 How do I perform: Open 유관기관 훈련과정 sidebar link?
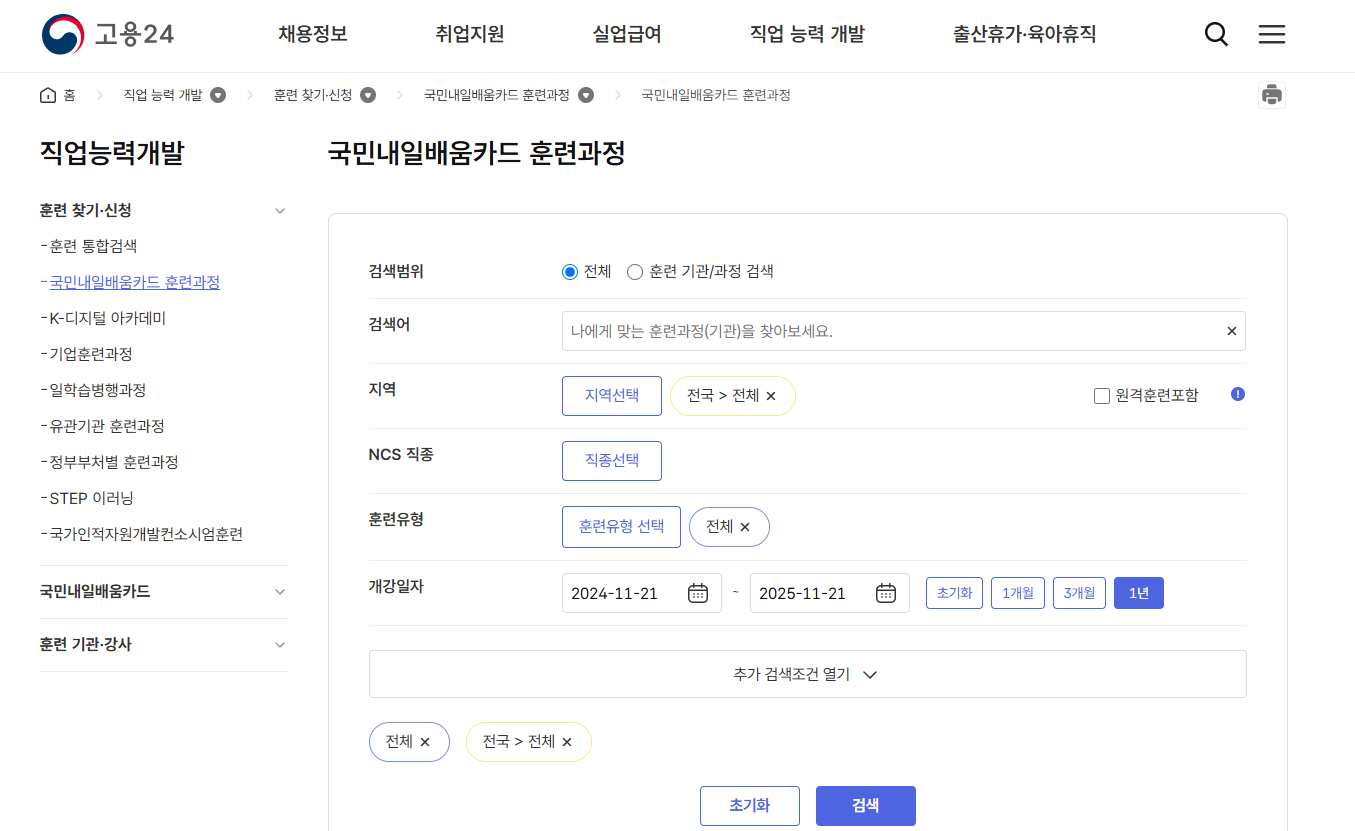tap(107, 426)
